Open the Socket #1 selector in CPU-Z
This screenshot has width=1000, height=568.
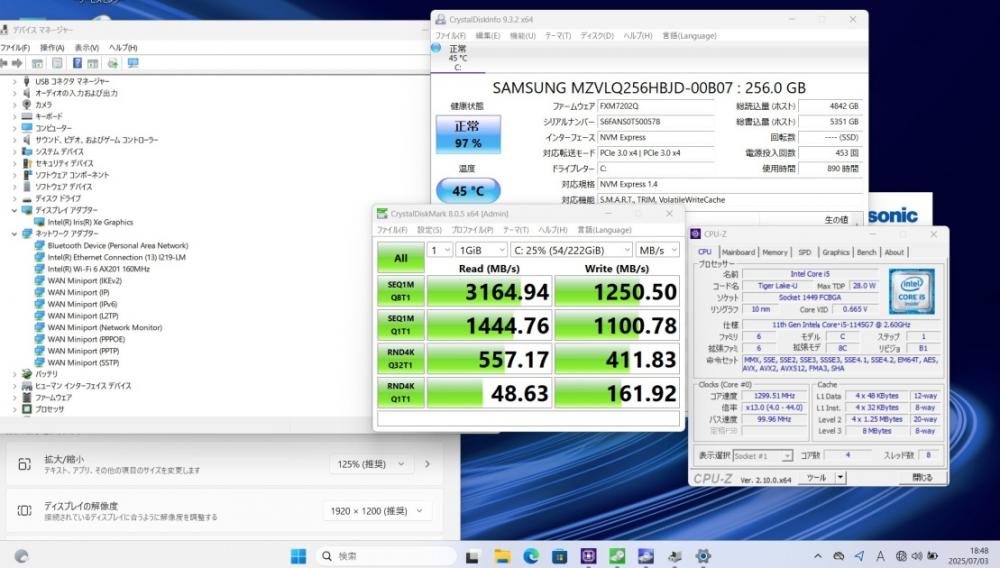pos(762,456)
